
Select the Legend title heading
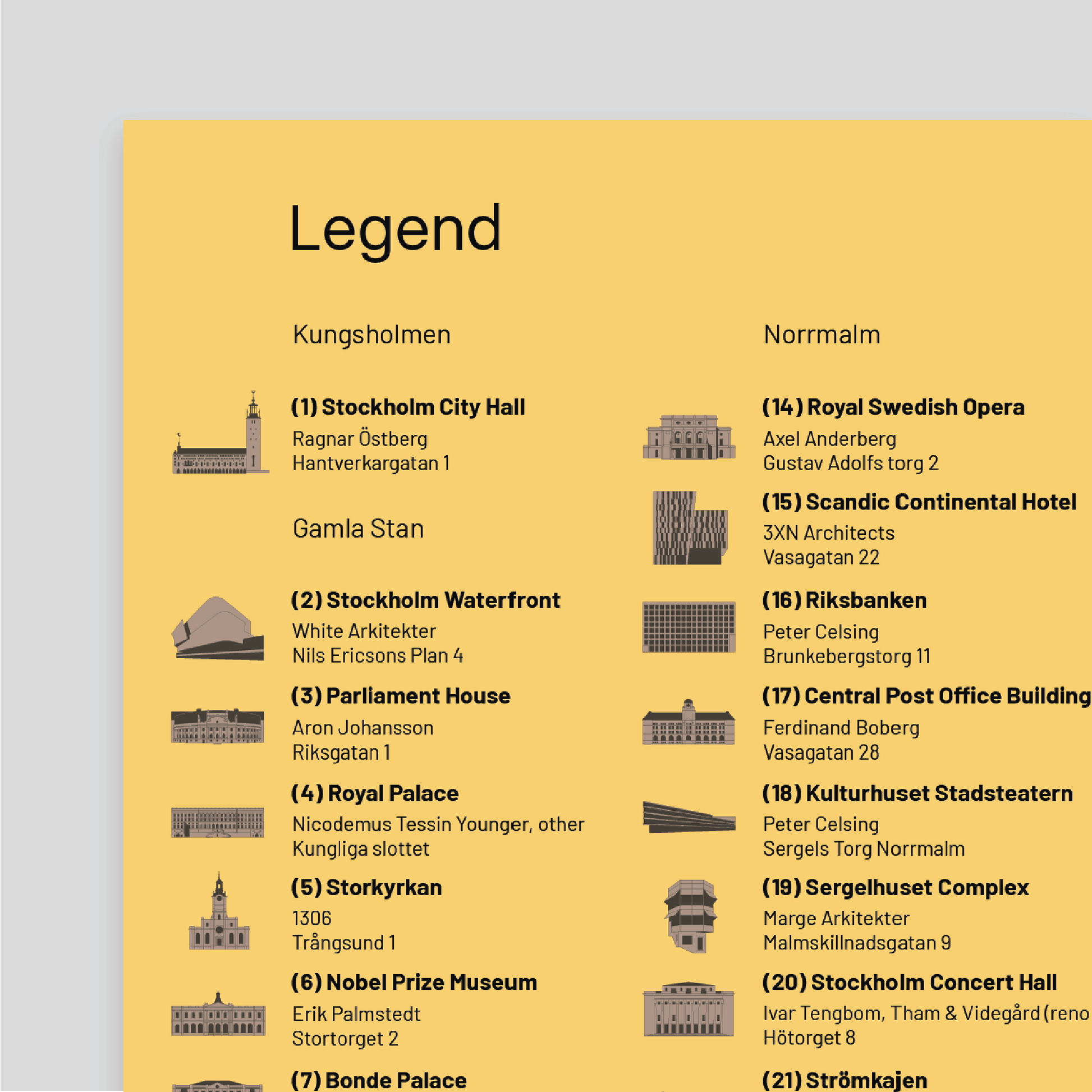click(395, 229)
